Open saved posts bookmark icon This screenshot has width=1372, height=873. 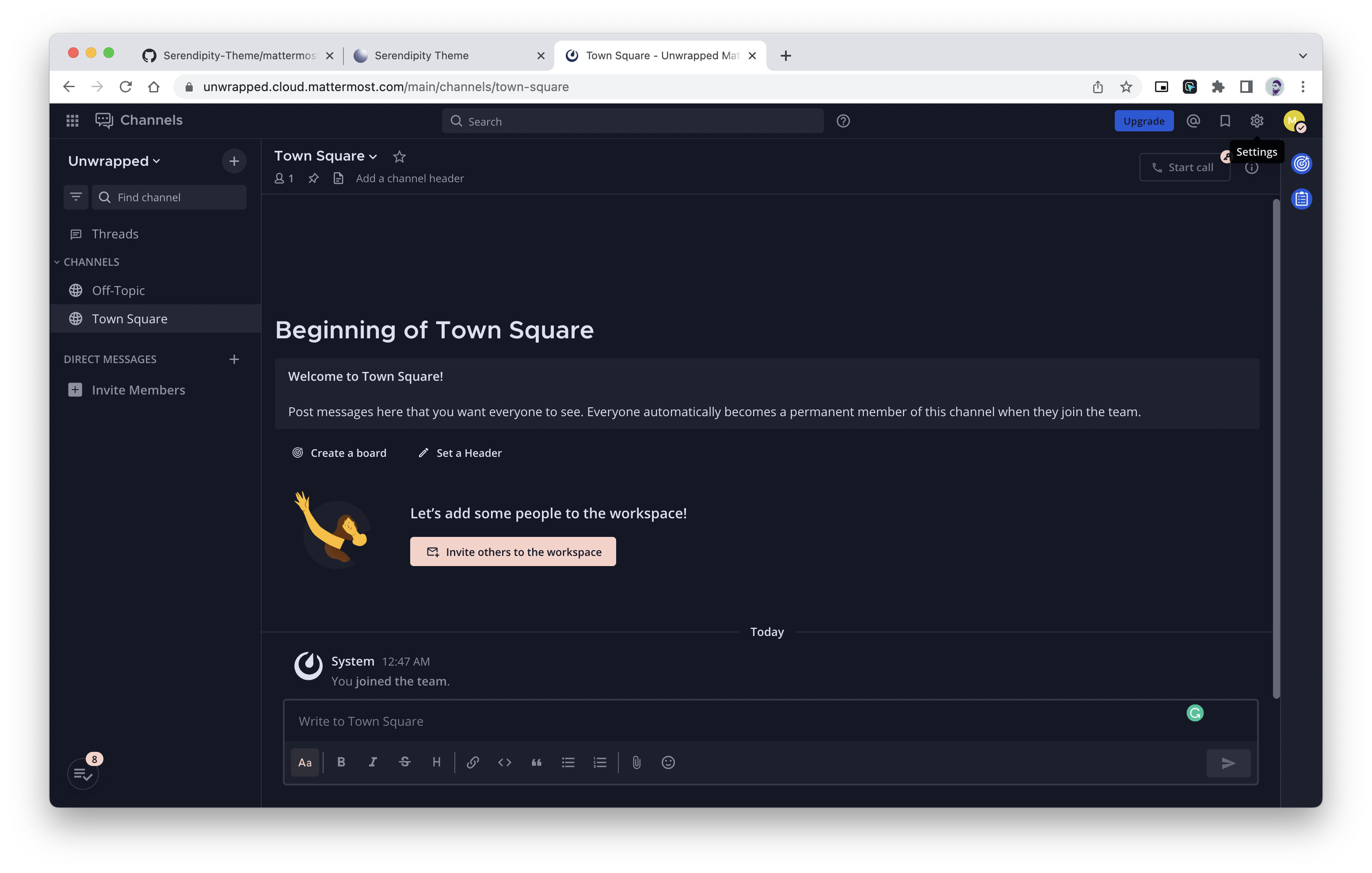point(1225,121)
